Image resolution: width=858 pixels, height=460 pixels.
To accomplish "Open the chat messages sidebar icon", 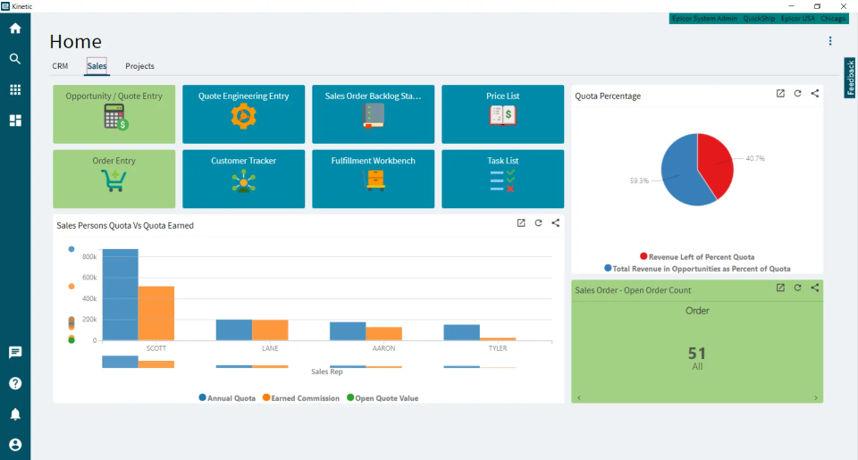I will click(x=15, y=352).
